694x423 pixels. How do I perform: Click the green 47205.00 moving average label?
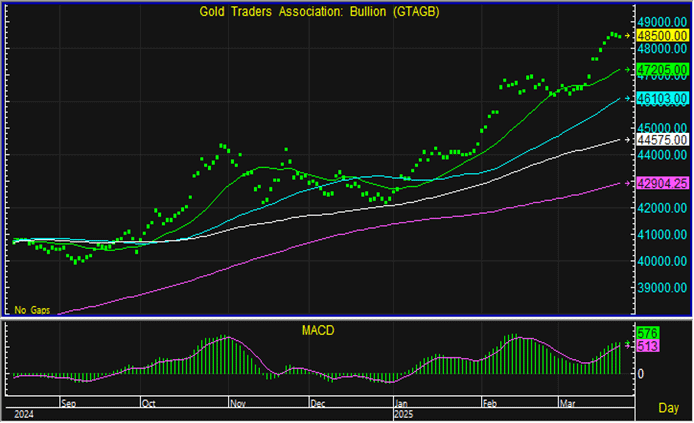coord(661,69)
